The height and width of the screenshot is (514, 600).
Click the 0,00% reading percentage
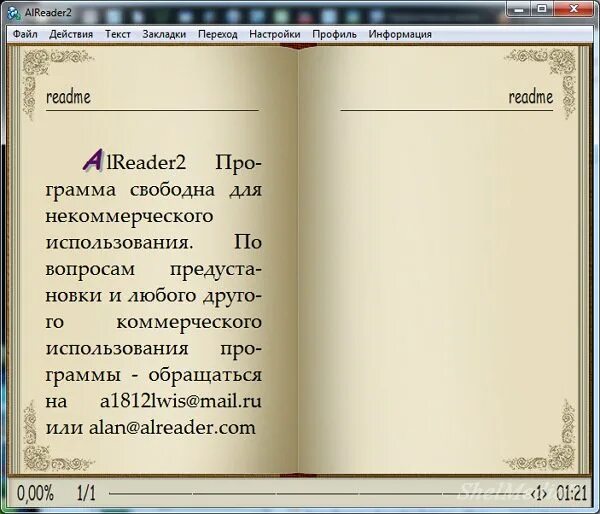[x=35, y=493]
